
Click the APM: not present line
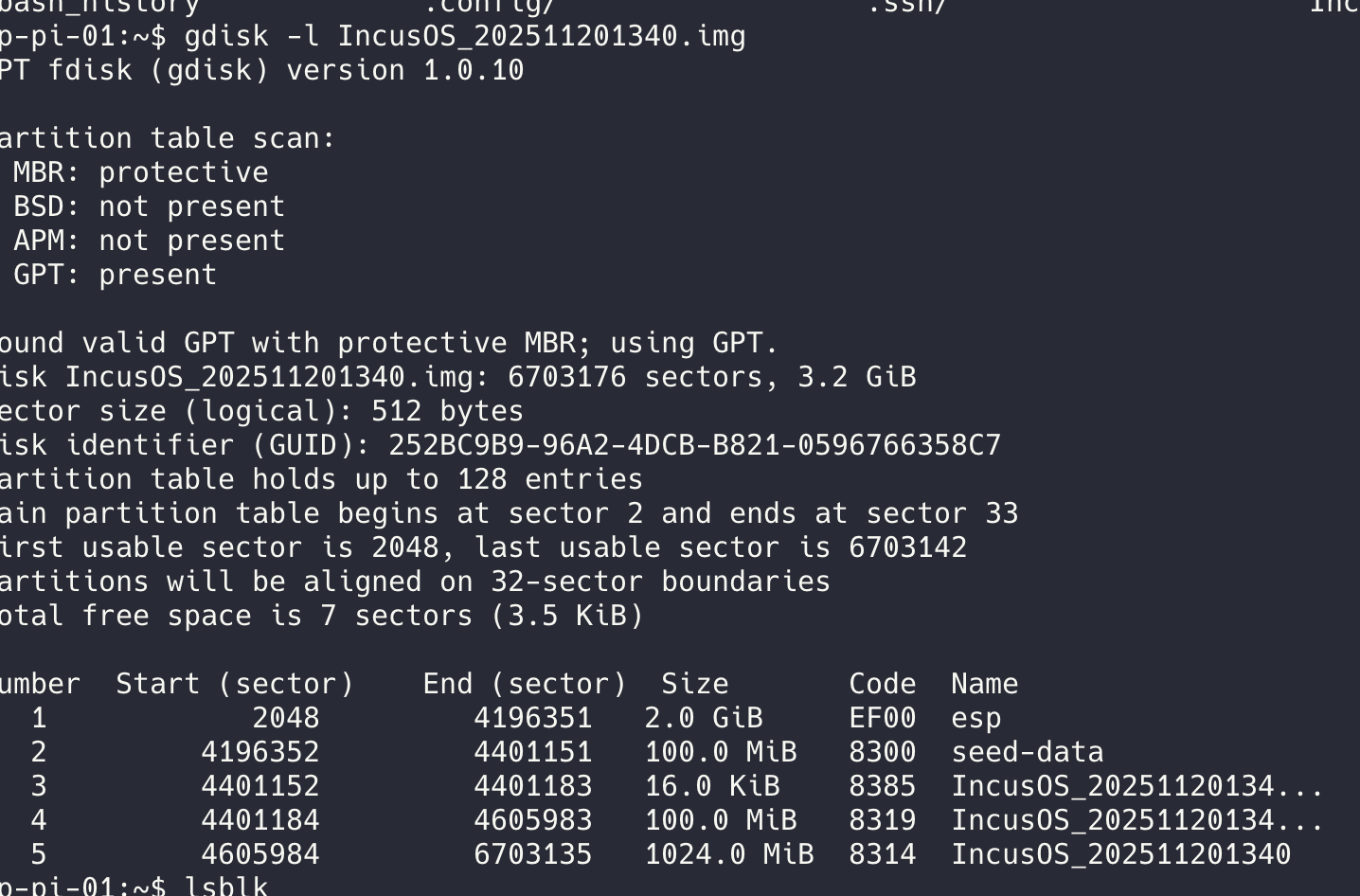[149, 241]
